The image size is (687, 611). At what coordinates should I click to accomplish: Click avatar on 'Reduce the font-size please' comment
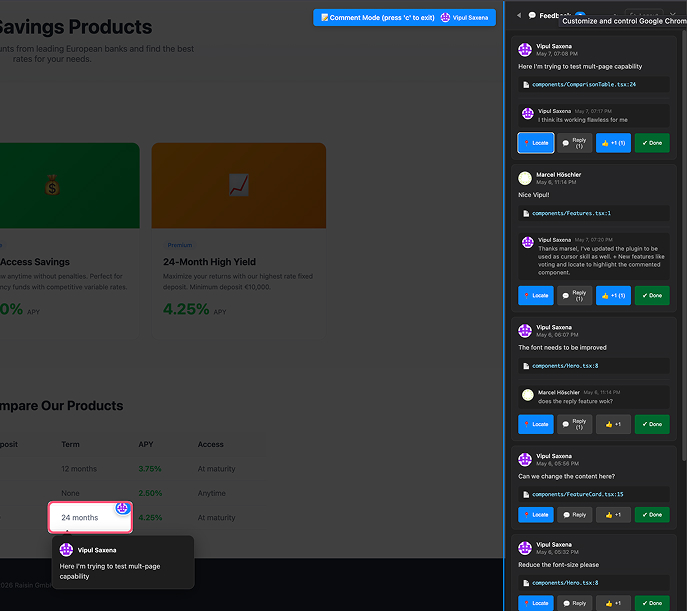(525, 548)
